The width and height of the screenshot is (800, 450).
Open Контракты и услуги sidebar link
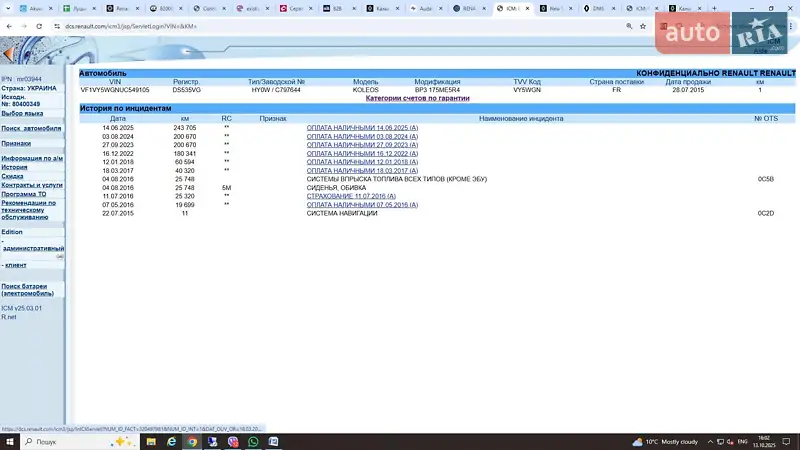(x=32, y=185)
